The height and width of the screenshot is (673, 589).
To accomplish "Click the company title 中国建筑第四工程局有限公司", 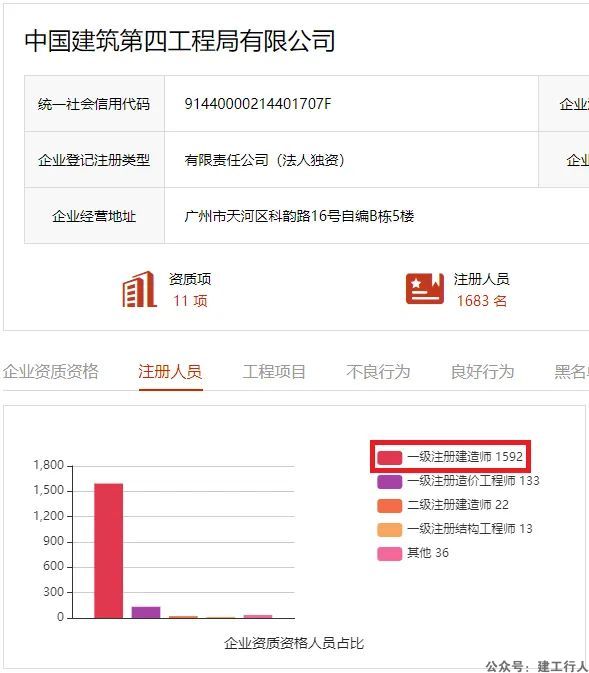I will click(x=180, y=41).
